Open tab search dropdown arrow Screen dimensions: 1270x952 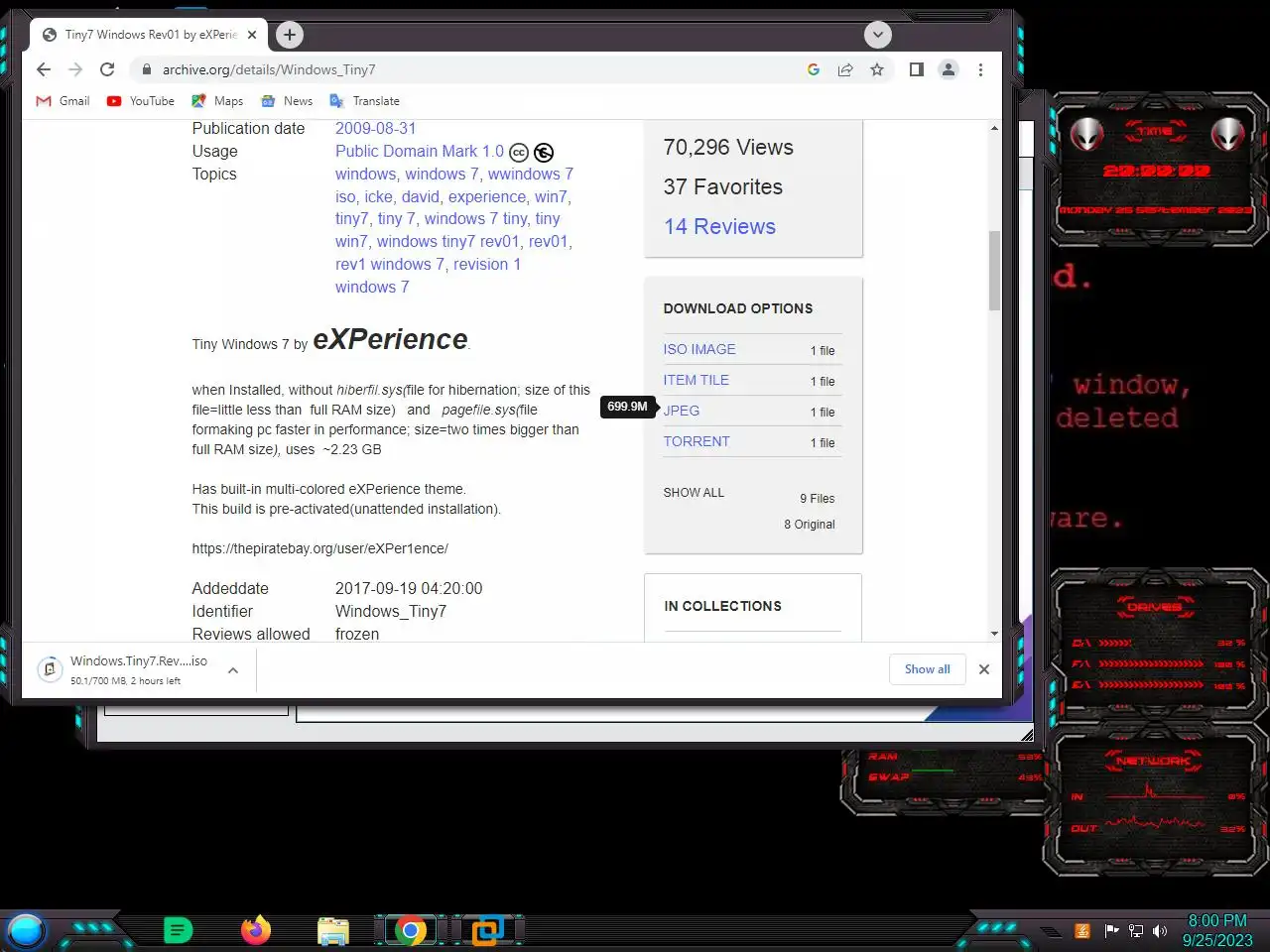(x=877, y=35)
